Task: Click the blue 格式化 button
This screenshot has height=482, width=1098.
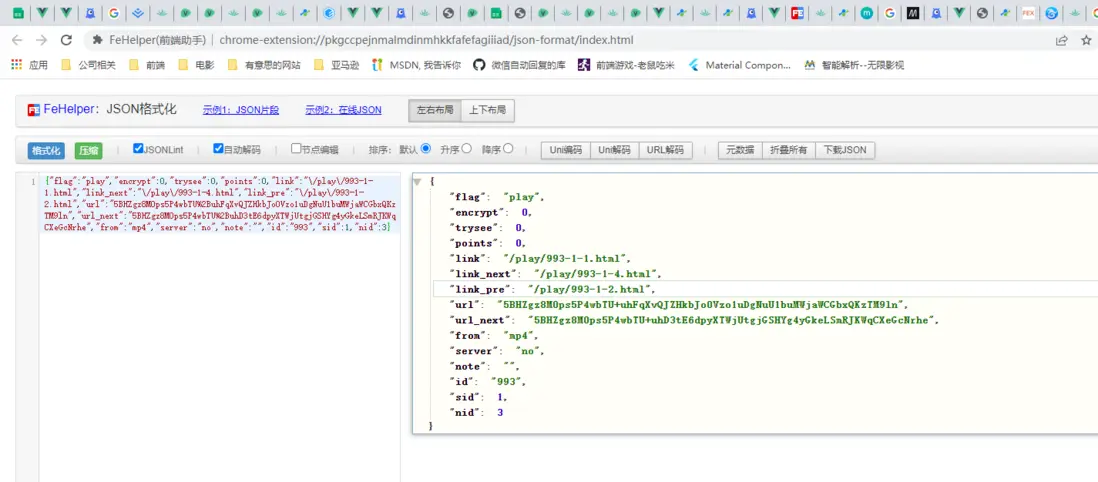Action: 46,150
